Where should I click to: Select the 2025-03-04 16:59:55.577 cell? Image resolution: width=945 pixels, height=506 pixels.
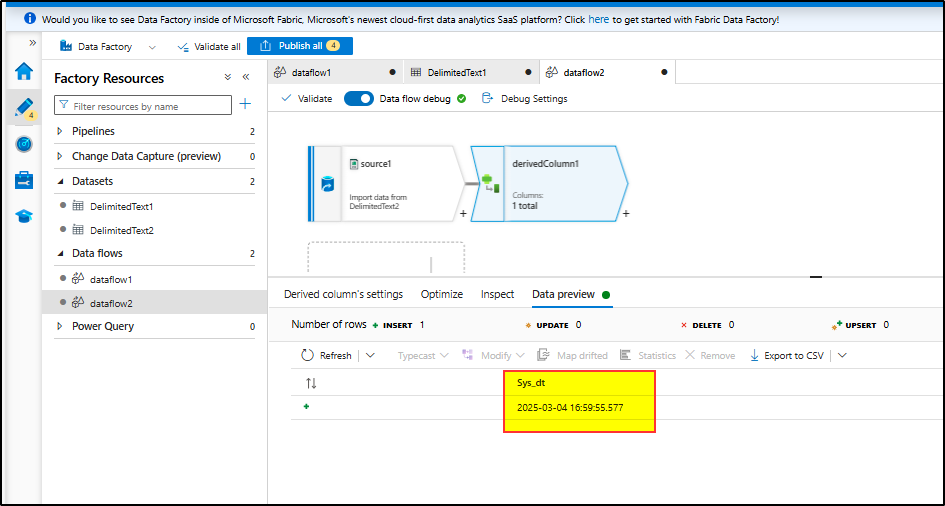570,408
